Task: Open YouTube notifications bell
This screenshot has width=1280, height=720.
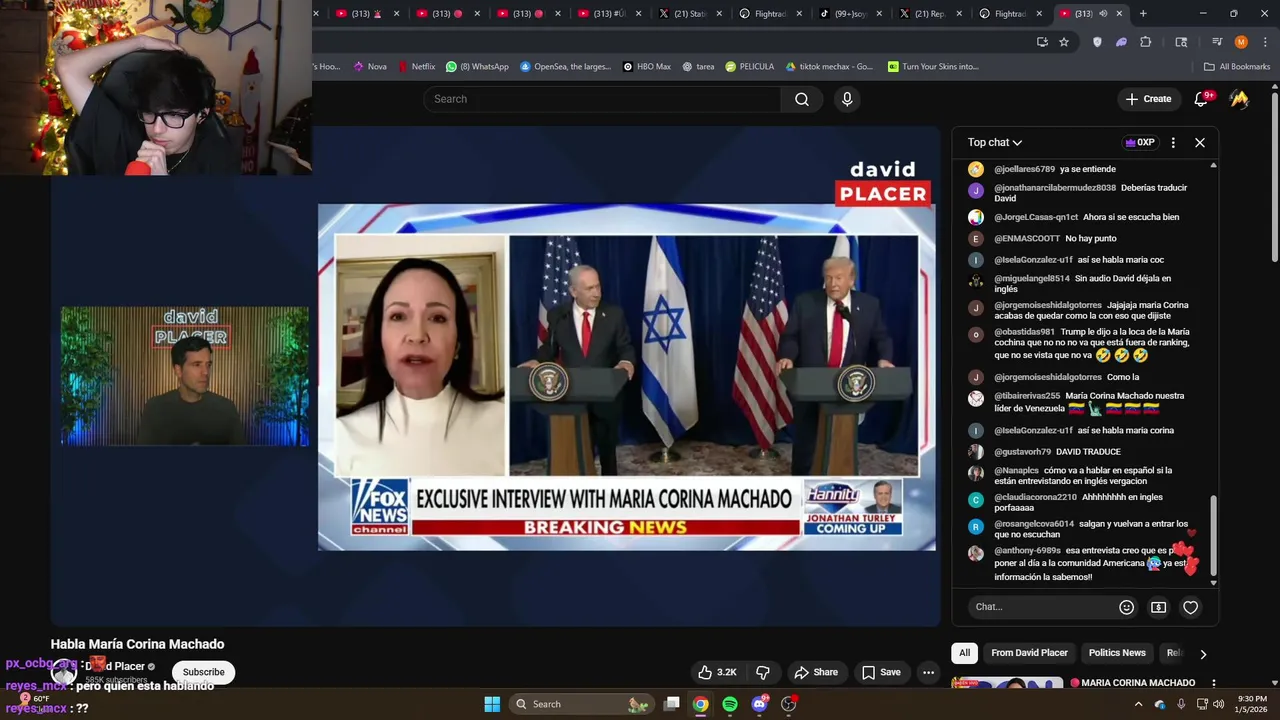Action: click(x=1202, y=99)
